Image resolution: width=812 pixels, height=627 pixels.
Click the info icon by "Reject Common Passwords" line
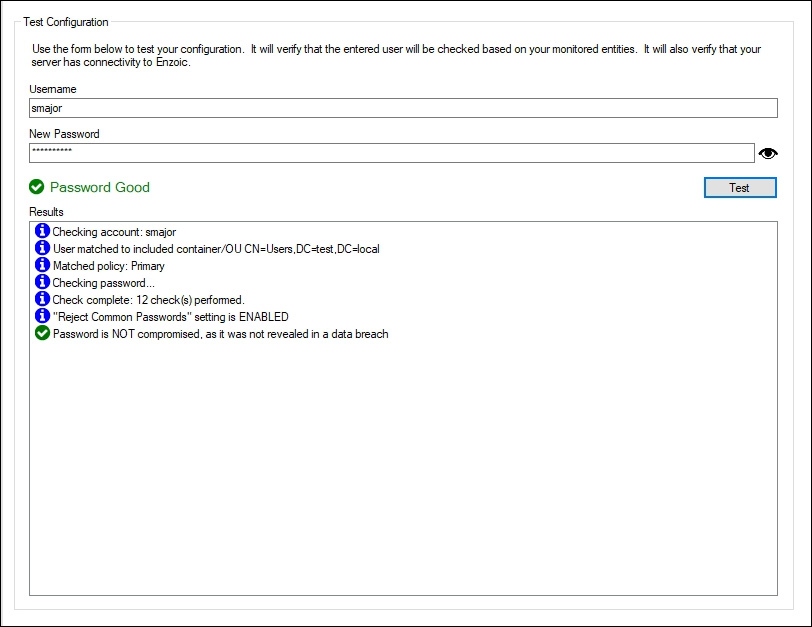tap(42, 316)
